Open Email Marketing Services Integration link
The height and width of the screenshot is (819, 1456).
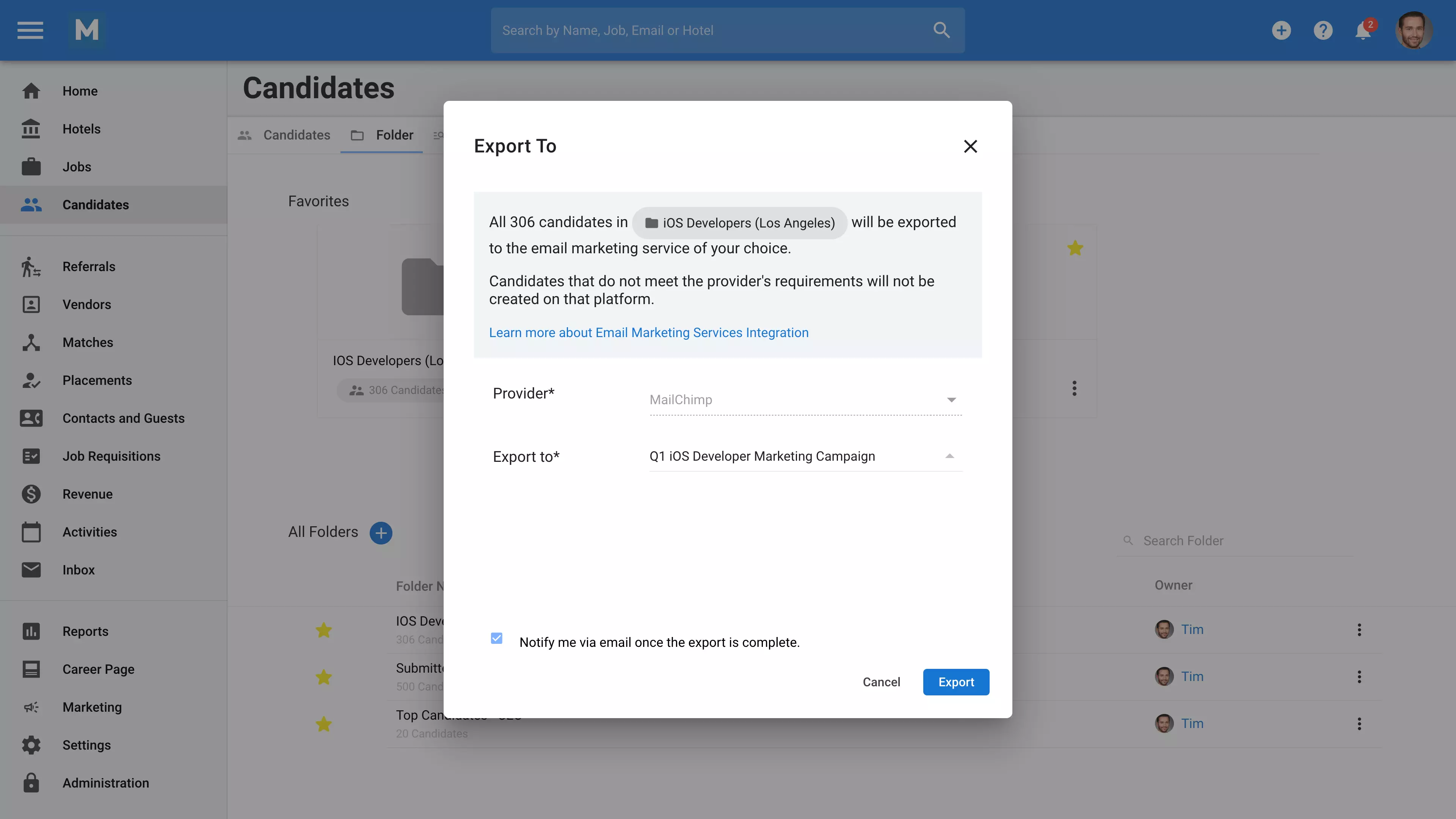click(x=648, y=333)
